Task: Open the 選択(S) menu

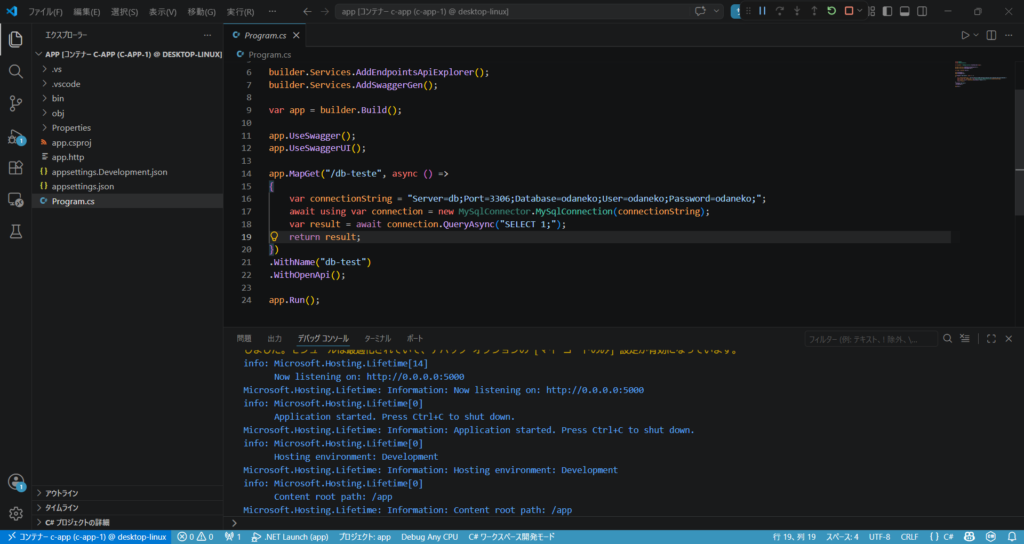Action: [124, 12]
